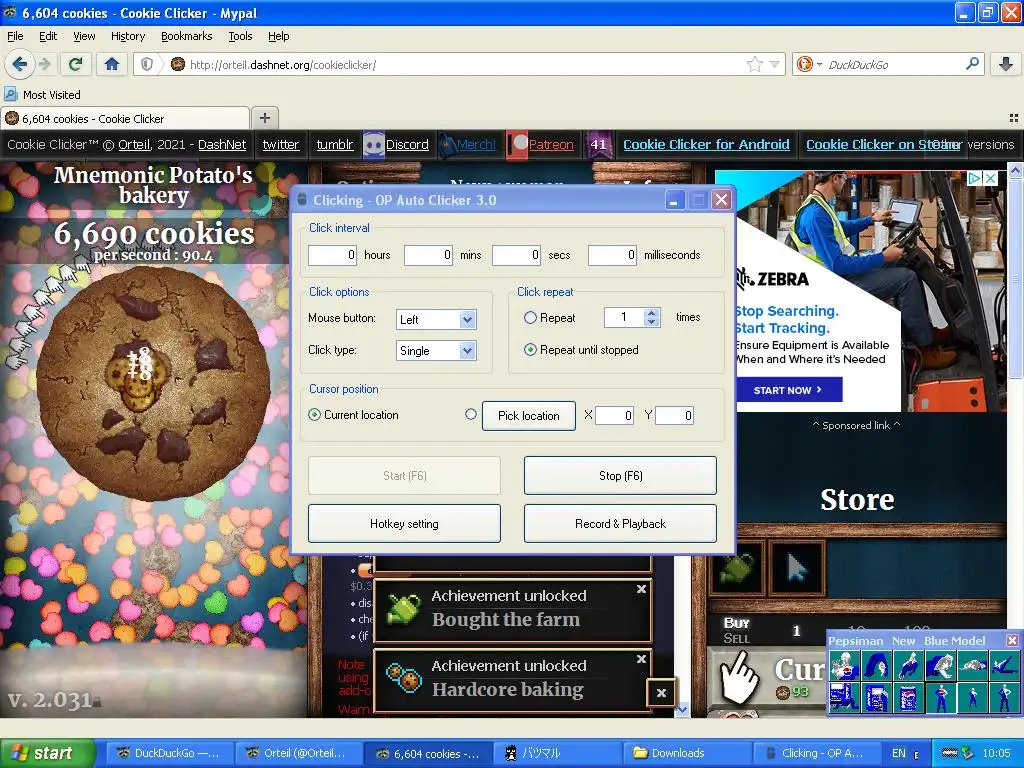
Task: Click the Stop (F6) button
Action: pos(620,475)
